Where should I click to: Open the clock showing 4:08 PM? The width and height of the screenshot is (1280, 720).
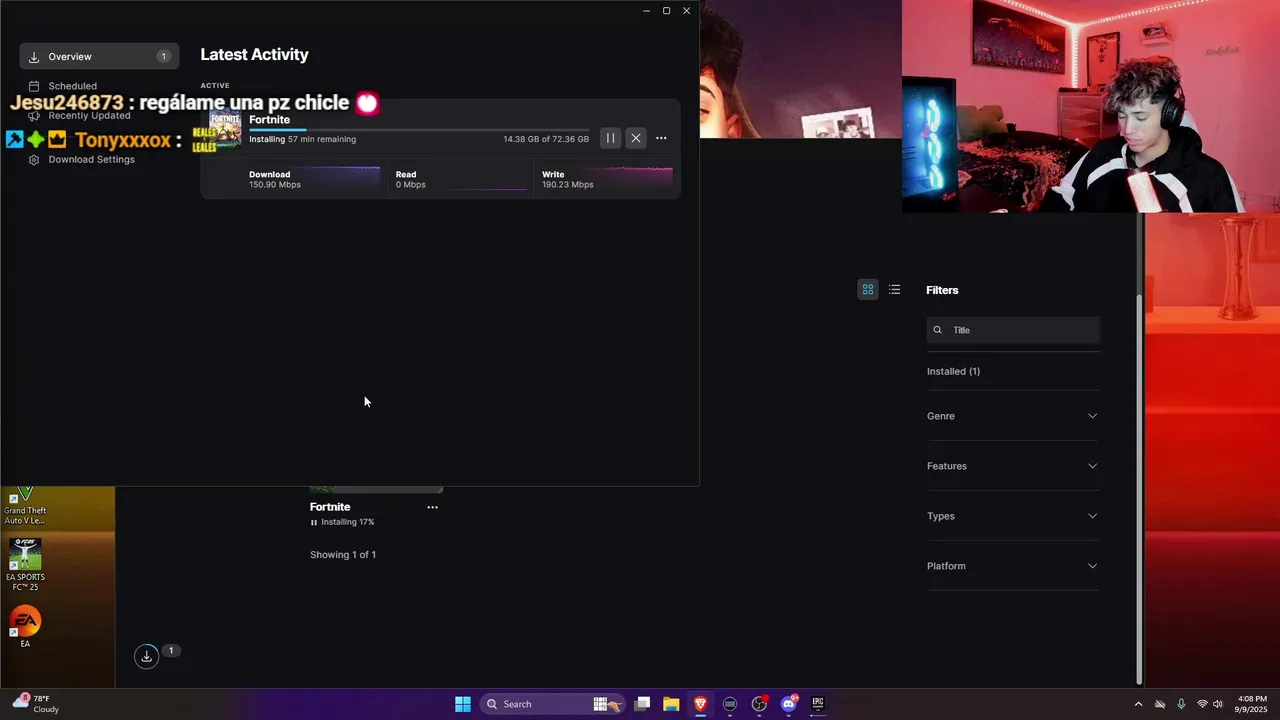pyautogui.click(x=1252, y=704)
